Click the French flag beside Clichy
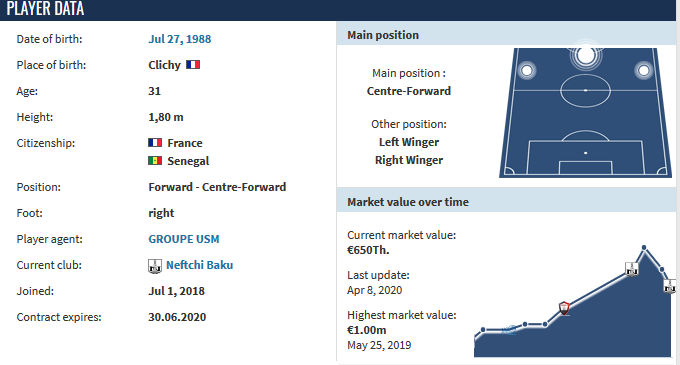 point(193,65)
